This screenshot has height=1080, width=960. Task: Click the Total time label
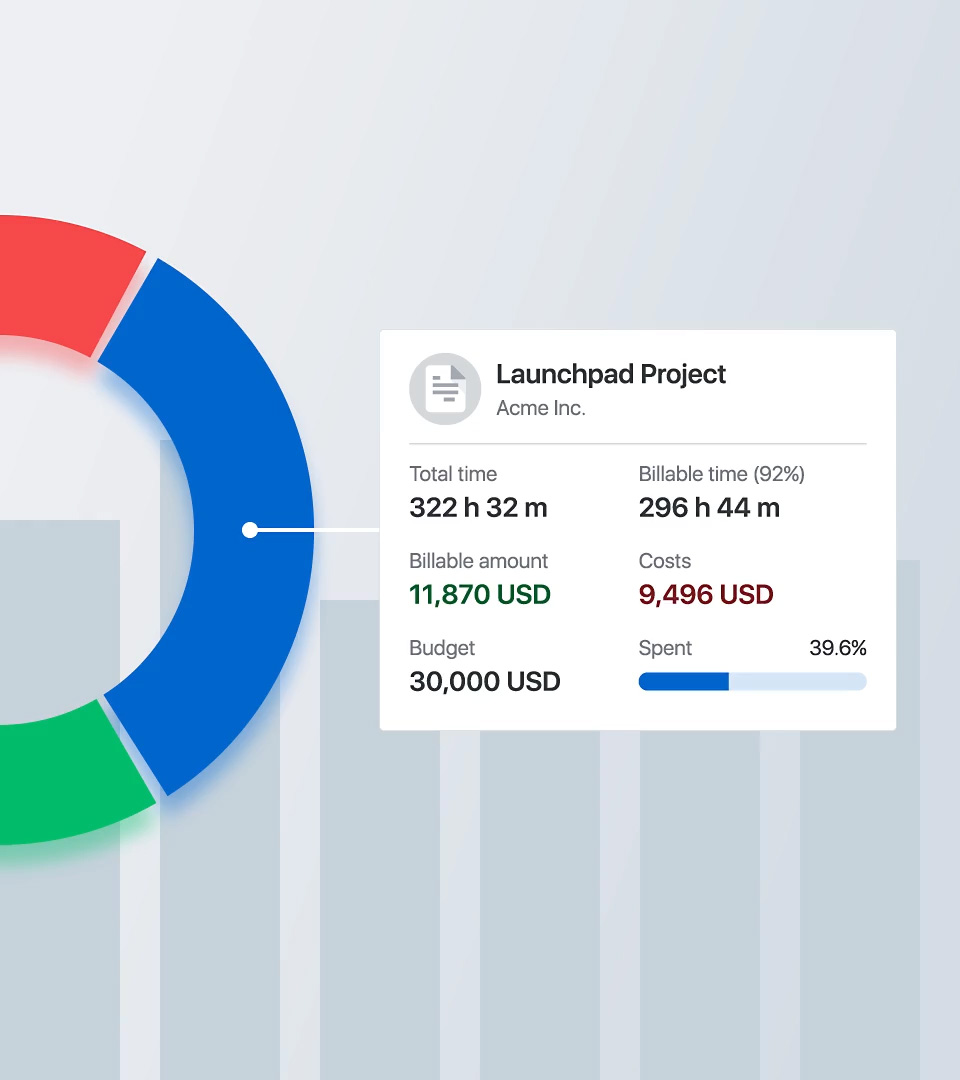pyautogui.click(x=453, y=474)
